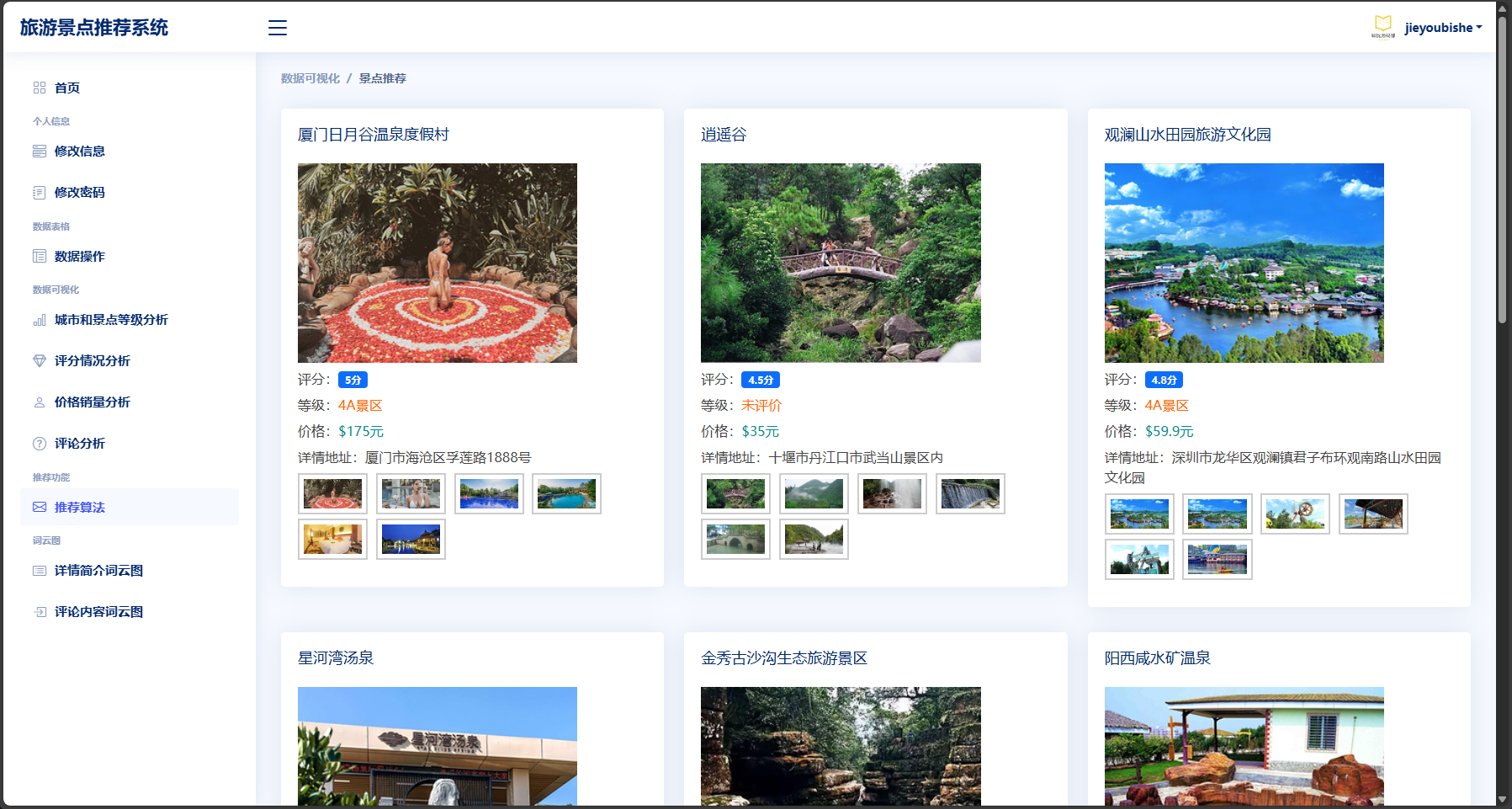
Task: Click the bar chart icon for 城市和景点等级分析
Action: pos(40,320)
